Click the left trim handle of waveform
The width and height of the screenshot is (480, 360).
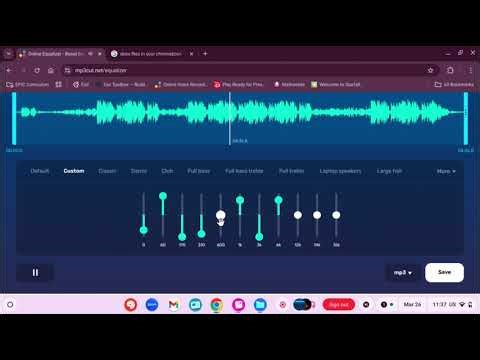coord(14,119)
